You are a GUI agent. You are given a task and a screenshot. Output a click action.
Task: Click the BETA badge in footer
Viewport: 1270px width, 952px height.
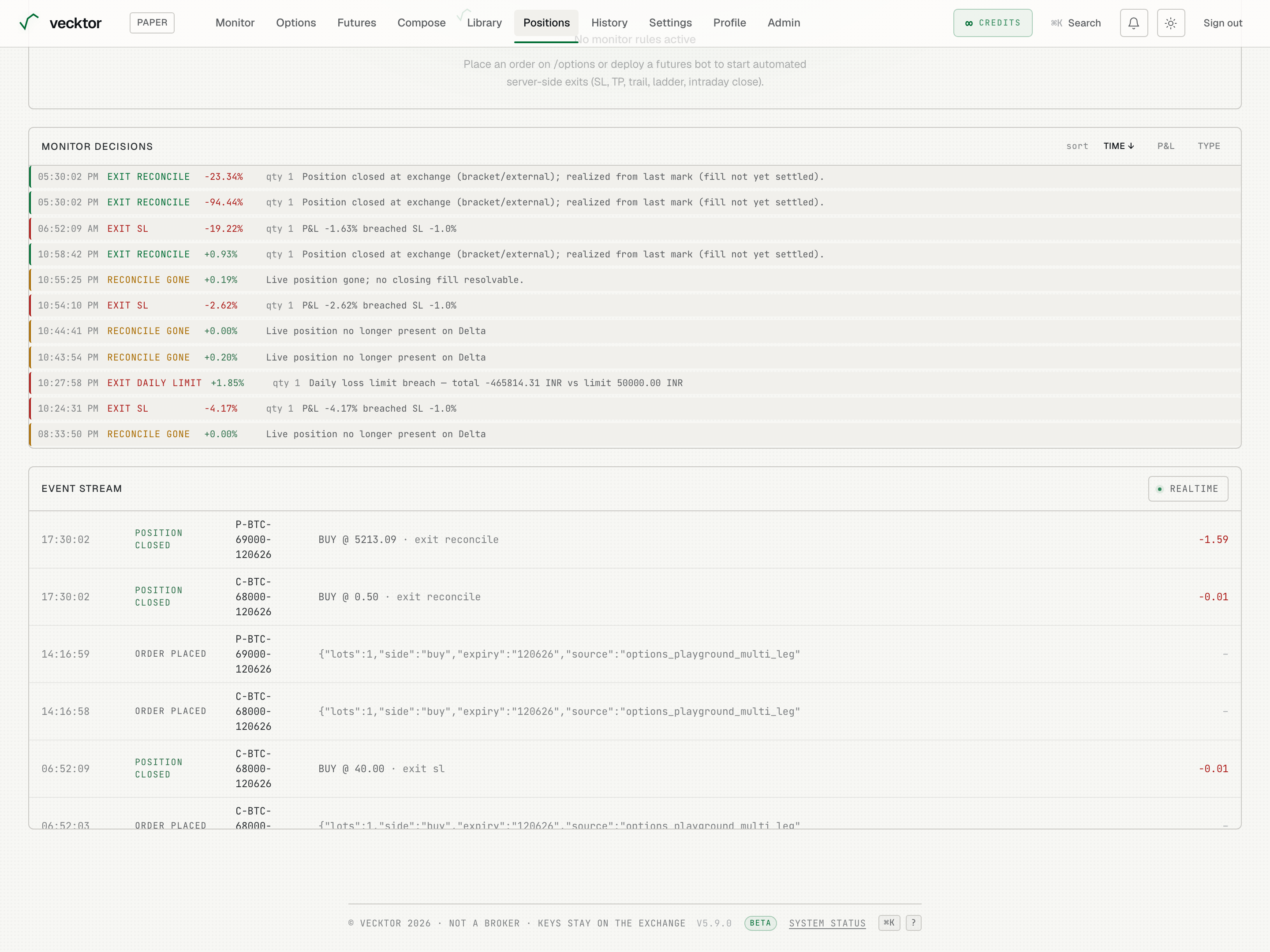tap(760, 923)
